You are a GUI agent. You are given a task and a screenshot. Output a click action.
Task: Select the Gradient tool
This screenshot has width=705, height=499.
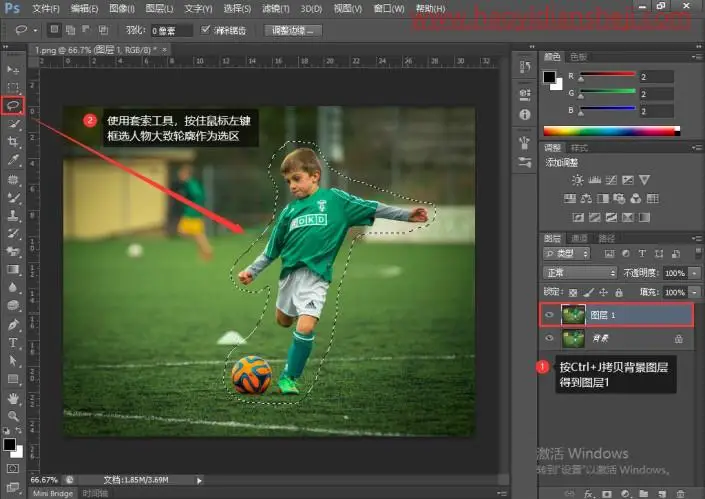click(x=13, y=269)
